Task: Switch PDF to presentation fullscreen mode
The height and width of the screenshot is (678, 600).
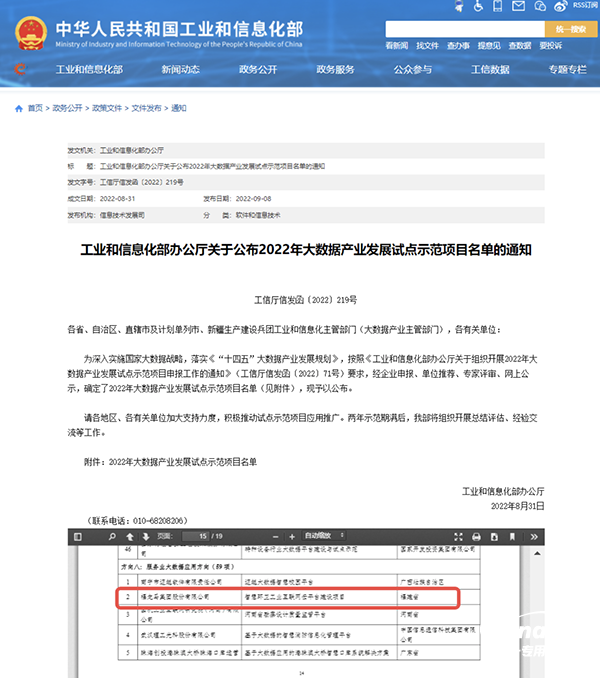Action: (458, 537)
